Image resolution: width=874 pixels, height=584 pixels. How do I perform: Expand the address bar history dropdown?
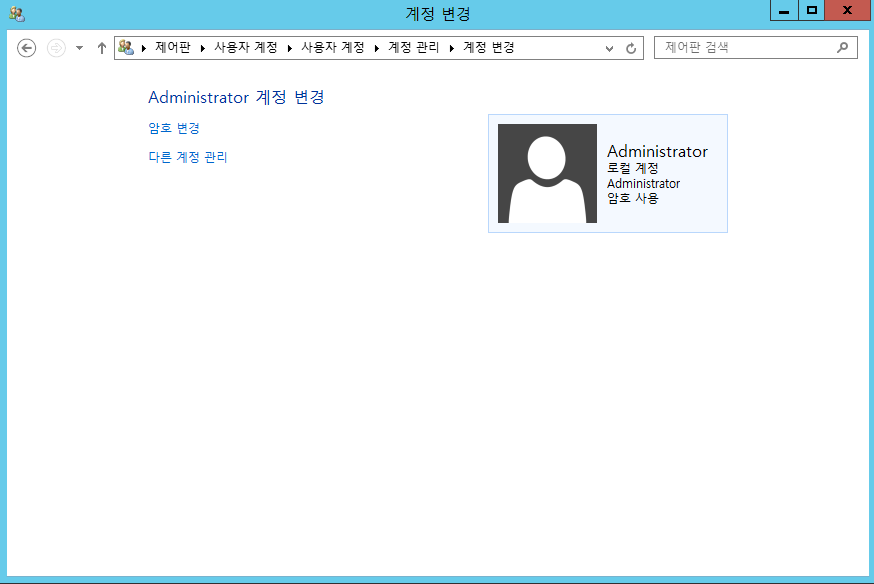point(610,48)
